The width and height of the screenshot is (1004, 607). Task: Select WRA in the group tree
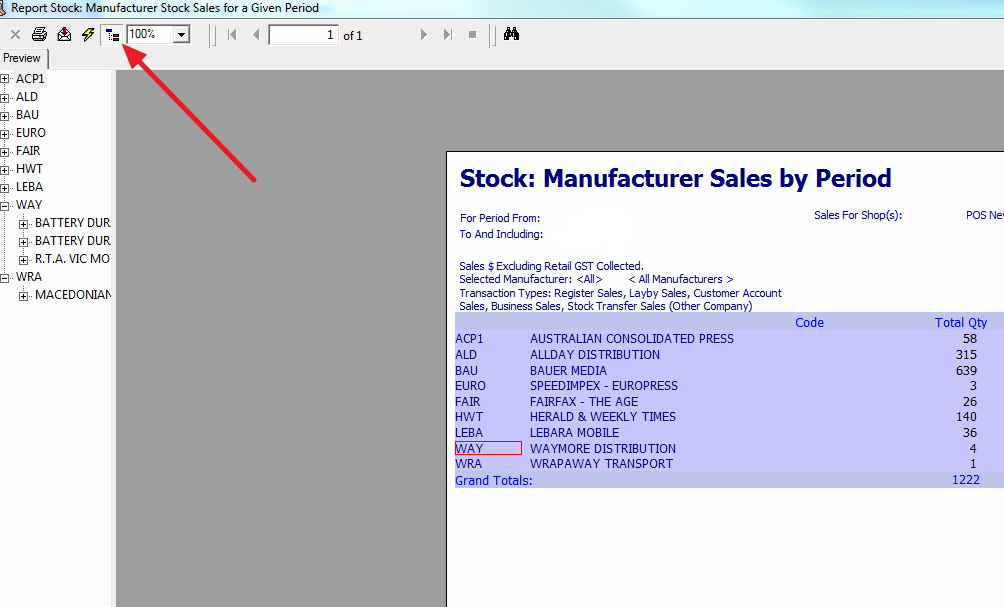tap(29, 277)
